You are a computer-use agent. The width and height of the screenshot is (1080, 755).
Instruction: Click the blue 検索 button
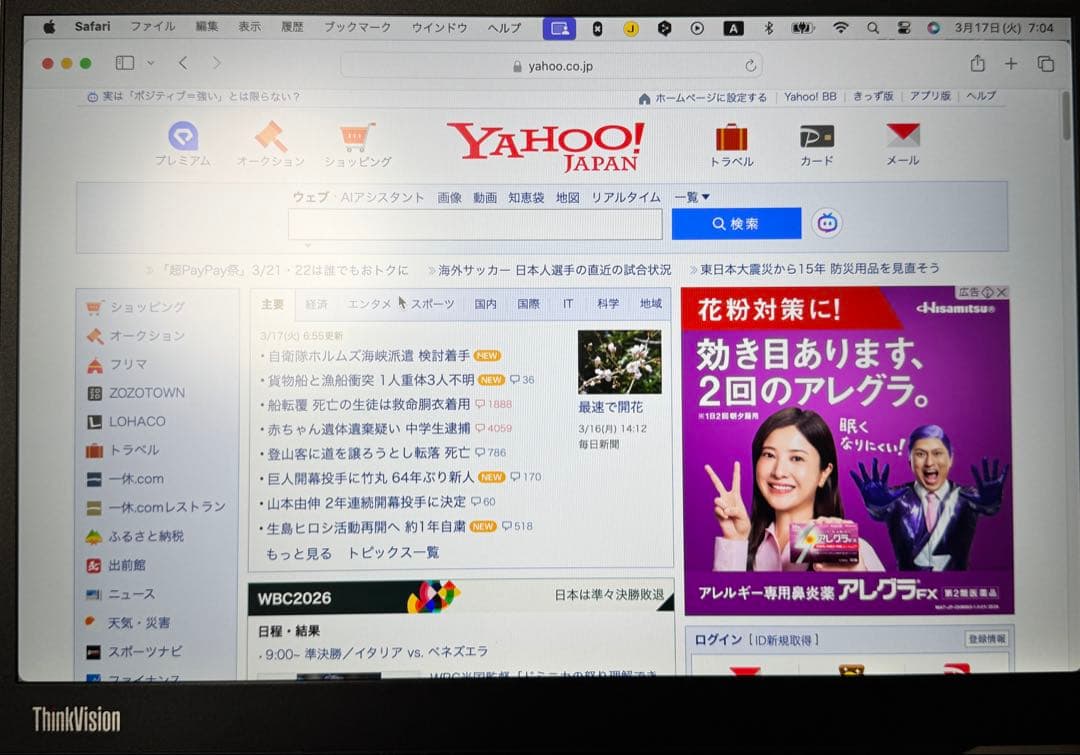736,223
